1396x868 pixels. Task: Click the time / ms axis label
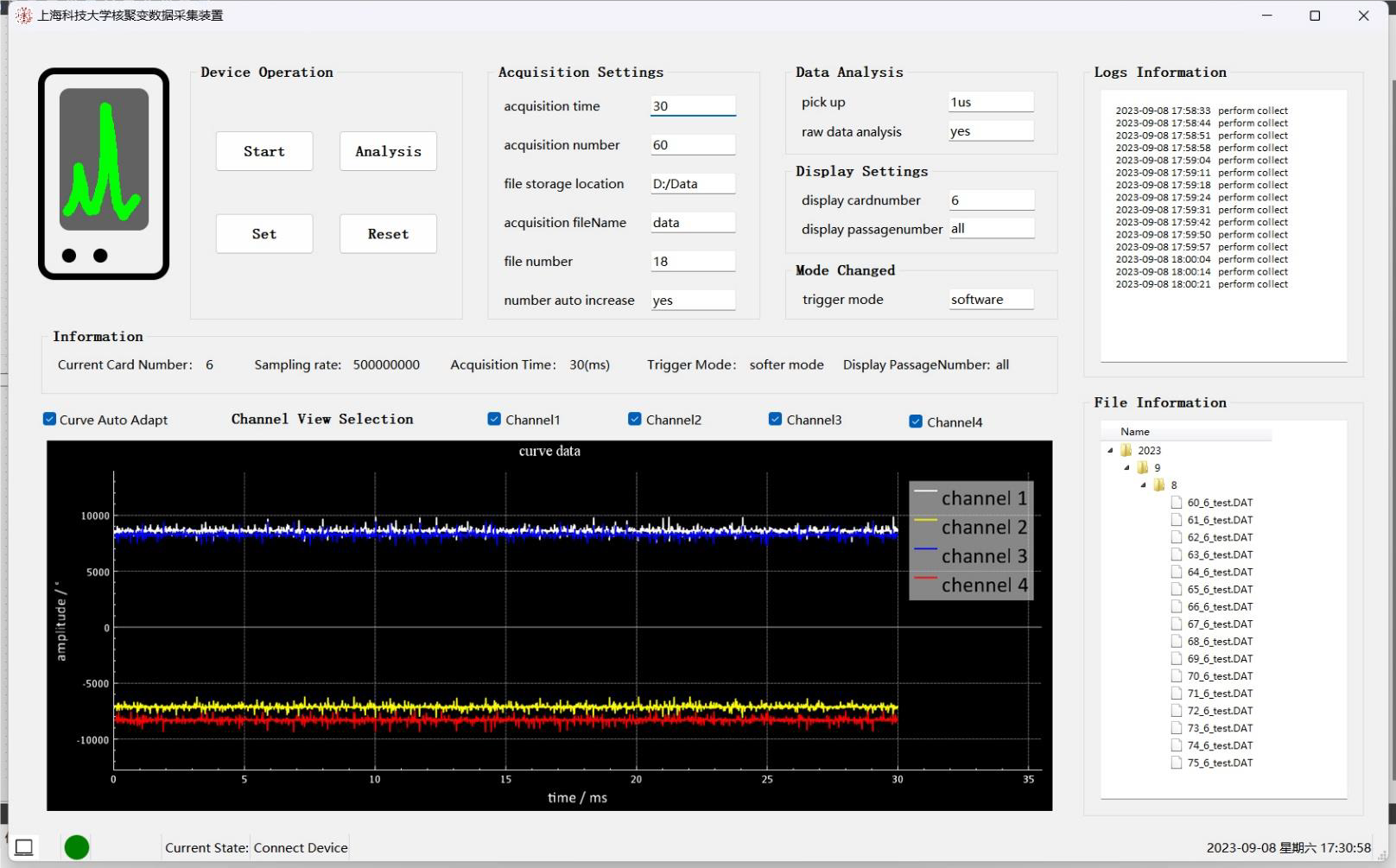pos(577,798)
